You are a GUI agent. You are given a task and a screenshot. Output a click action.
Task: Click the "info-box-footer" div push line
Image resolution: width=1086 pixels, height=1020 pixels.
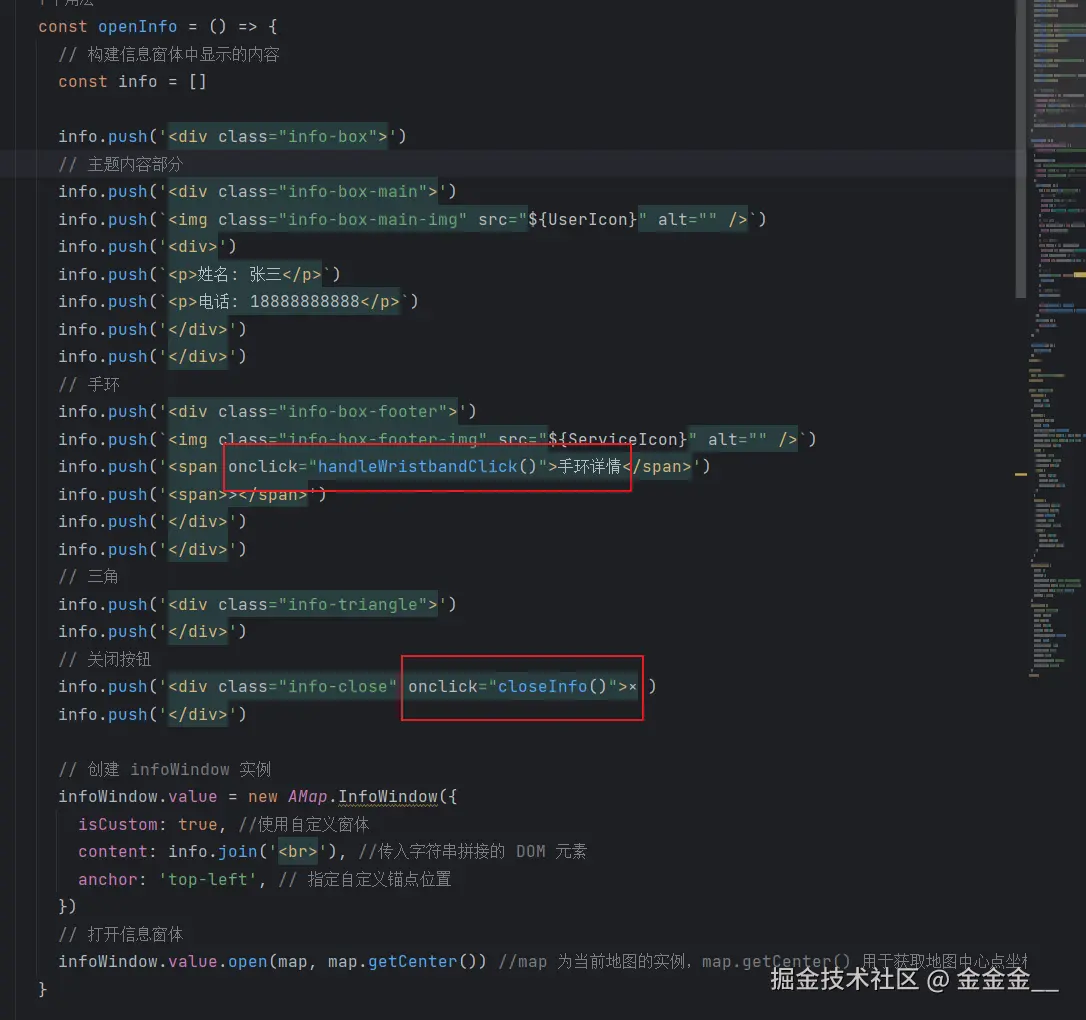pos(267,411)
